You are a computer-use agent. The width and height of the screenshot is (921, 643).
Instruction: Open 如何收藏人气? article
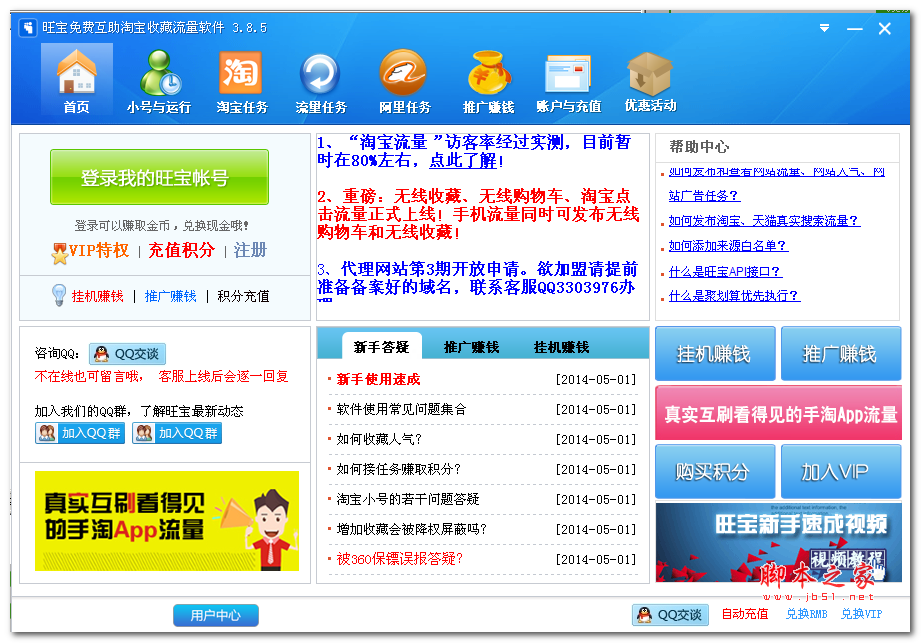tap(379, 439)
